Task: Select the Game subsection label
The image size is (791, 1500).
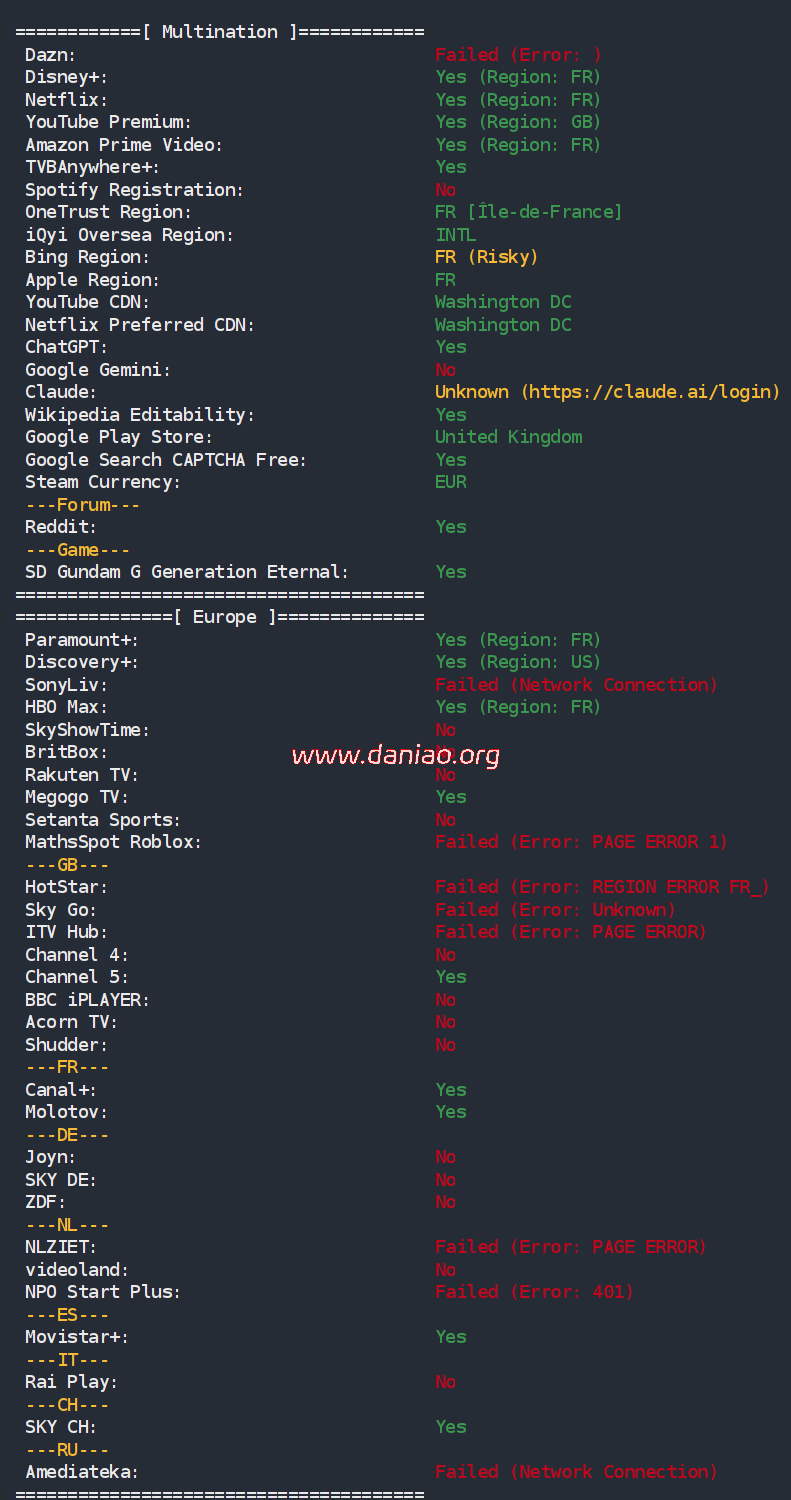Action: (78, 550)
